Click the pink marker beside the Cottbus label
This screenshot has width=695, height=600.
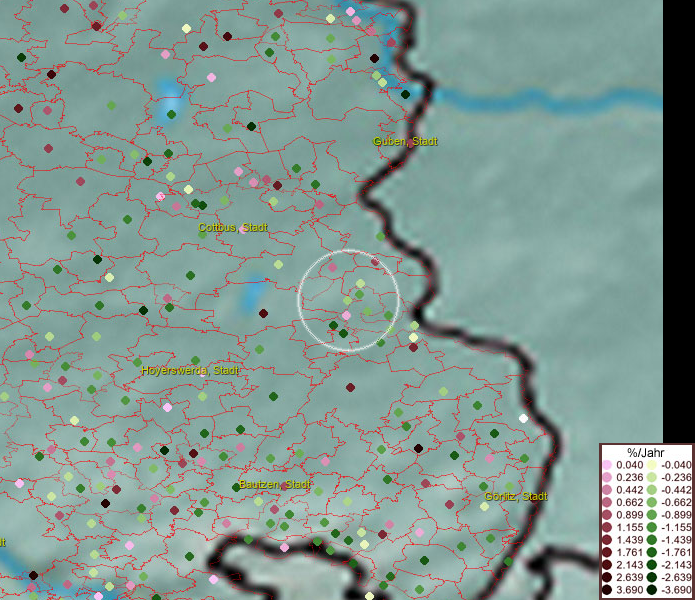click(x=243, y=229)
